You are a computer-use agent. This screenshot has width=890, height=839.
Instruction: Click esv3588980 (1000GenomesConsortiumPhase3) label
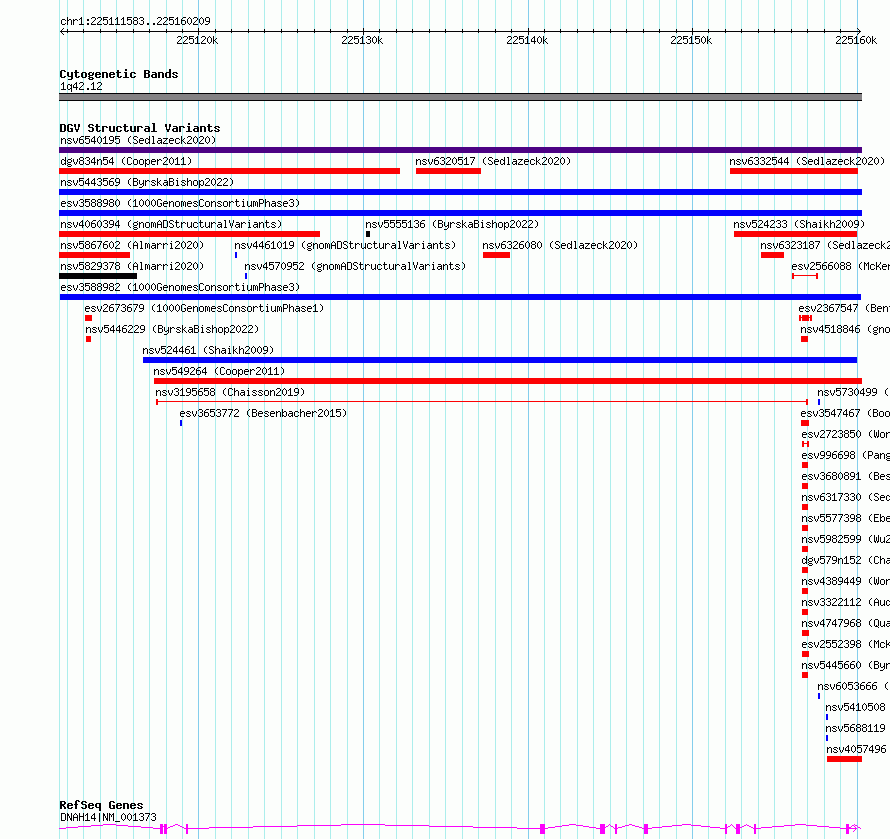(180, 203)
